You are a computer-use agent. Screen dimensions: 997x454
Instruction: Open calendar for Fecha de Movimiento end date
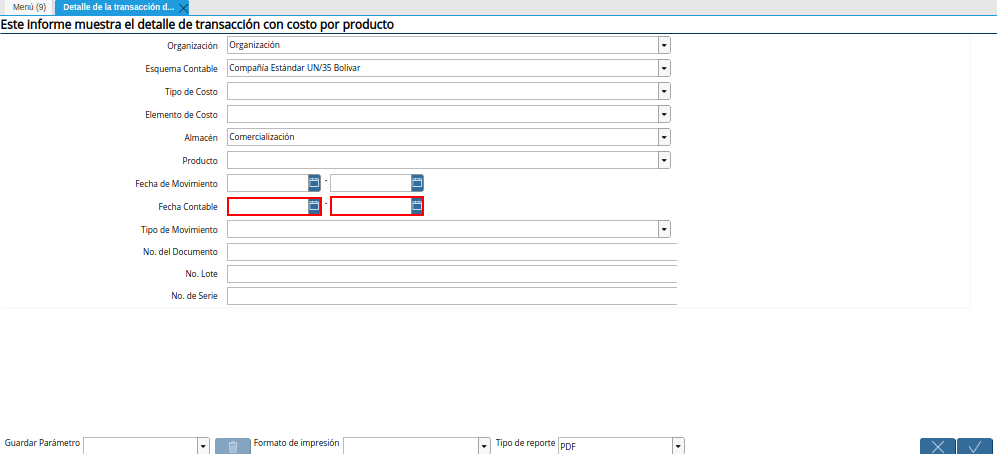click(417, 183)
